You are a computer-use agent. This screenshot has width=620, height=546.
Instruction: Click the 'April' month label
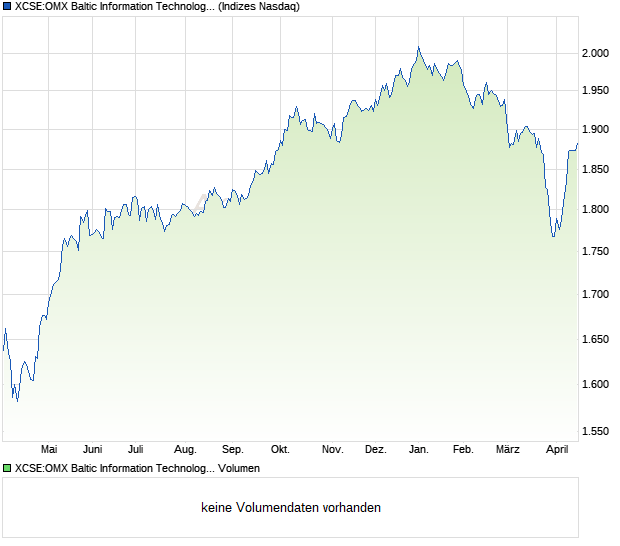tap(557, 450)
